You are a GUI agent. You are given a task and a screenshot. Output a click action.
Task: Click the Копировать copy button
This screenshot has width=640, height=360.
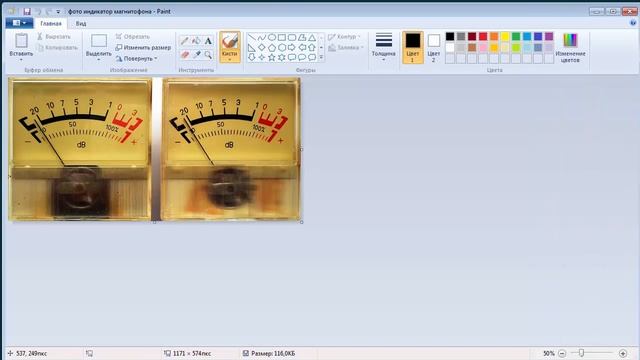[57, 48]
